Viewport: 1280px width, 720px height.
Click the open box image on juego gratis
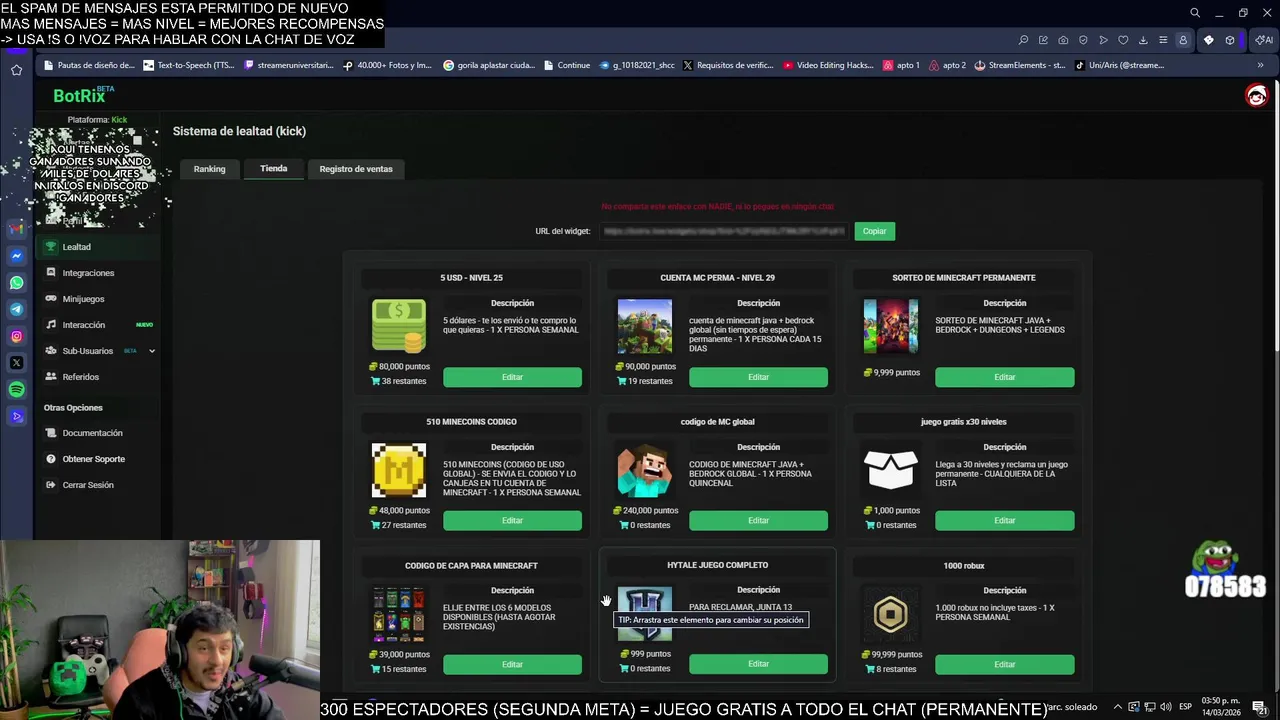pyautogui.click(x=890, y=470)
